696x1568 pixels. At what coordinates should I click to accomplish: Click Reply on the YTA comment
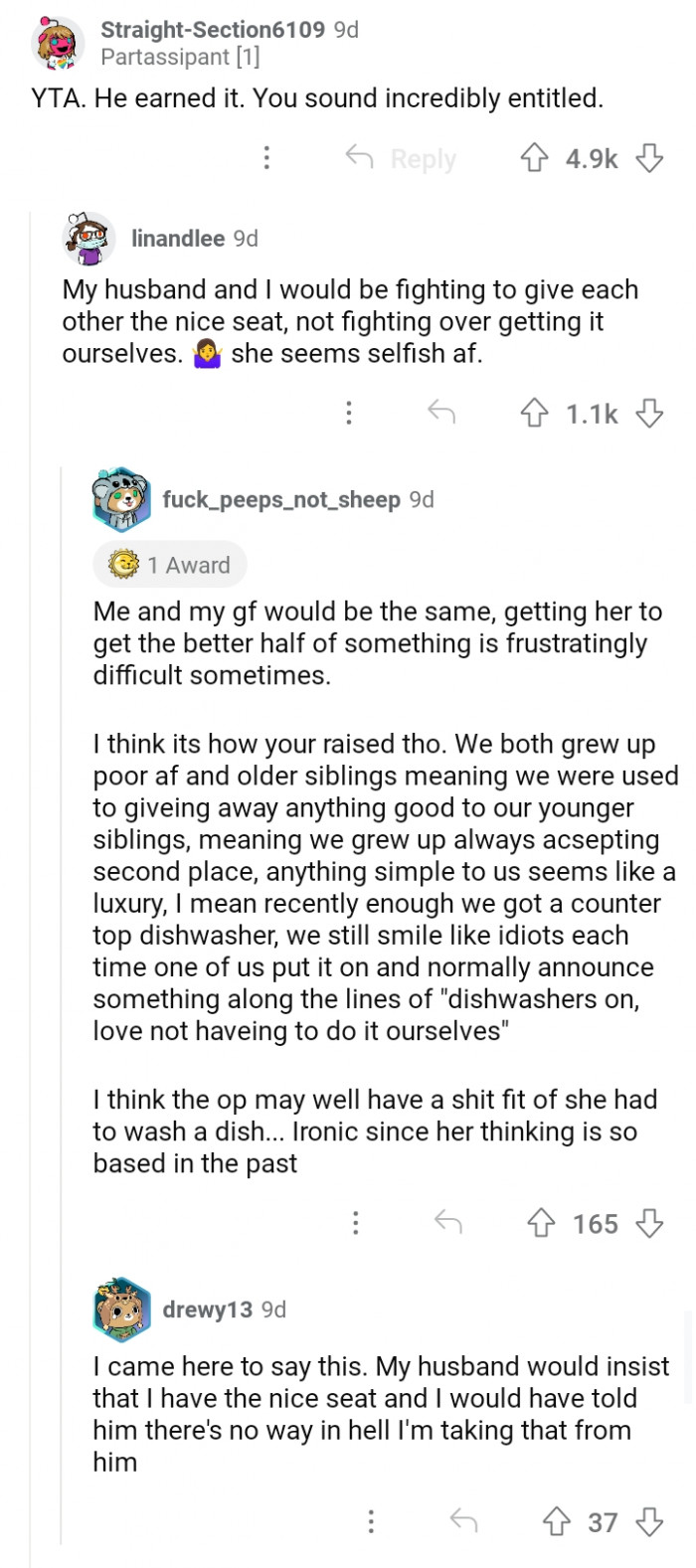click(402, 158)
